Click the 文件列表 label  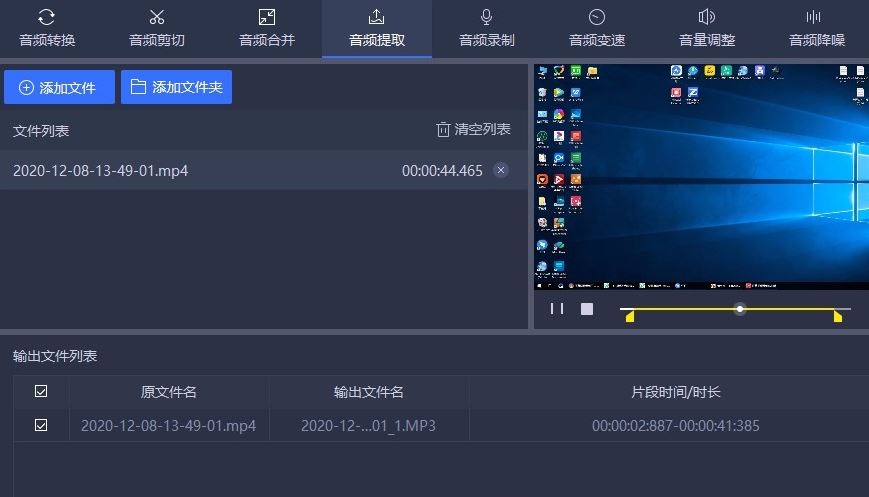tap(41, 131)
